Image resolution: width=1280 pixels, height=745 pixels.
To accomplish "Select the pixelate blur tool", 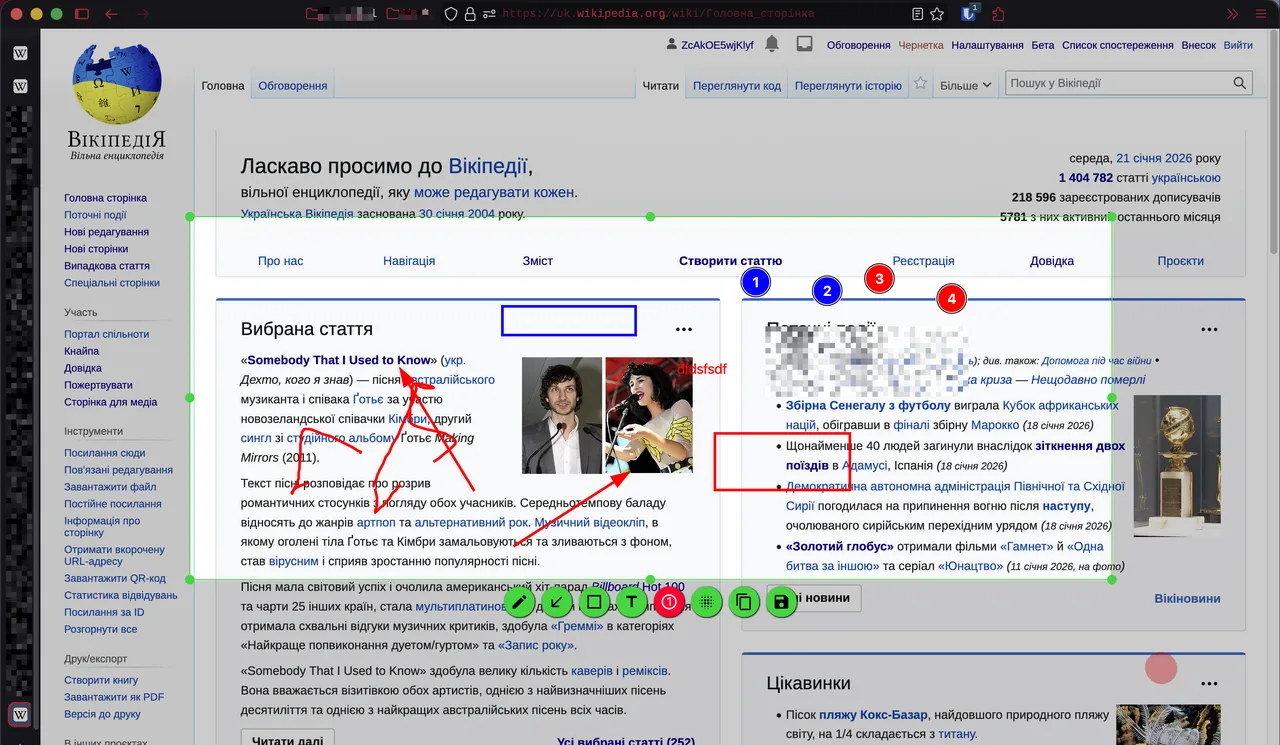I will click(x=707, y=602).
